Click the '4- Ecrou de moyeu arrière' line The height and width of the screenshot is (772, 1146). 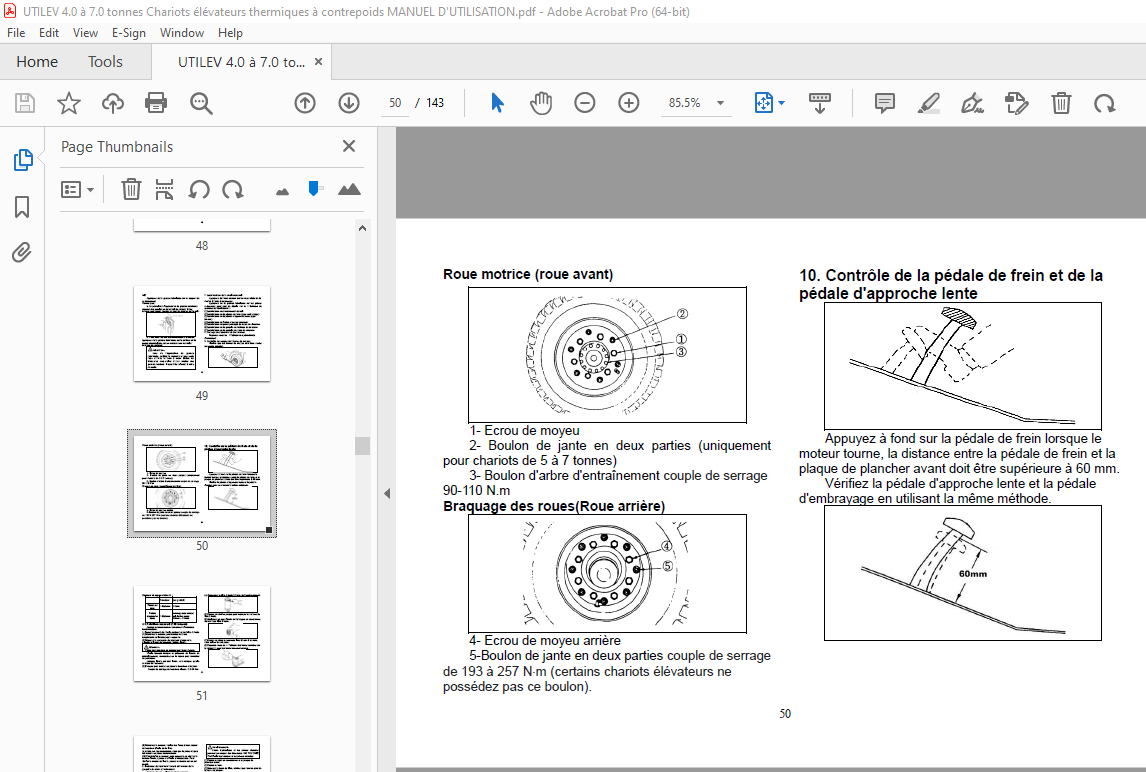coord(545,640)
